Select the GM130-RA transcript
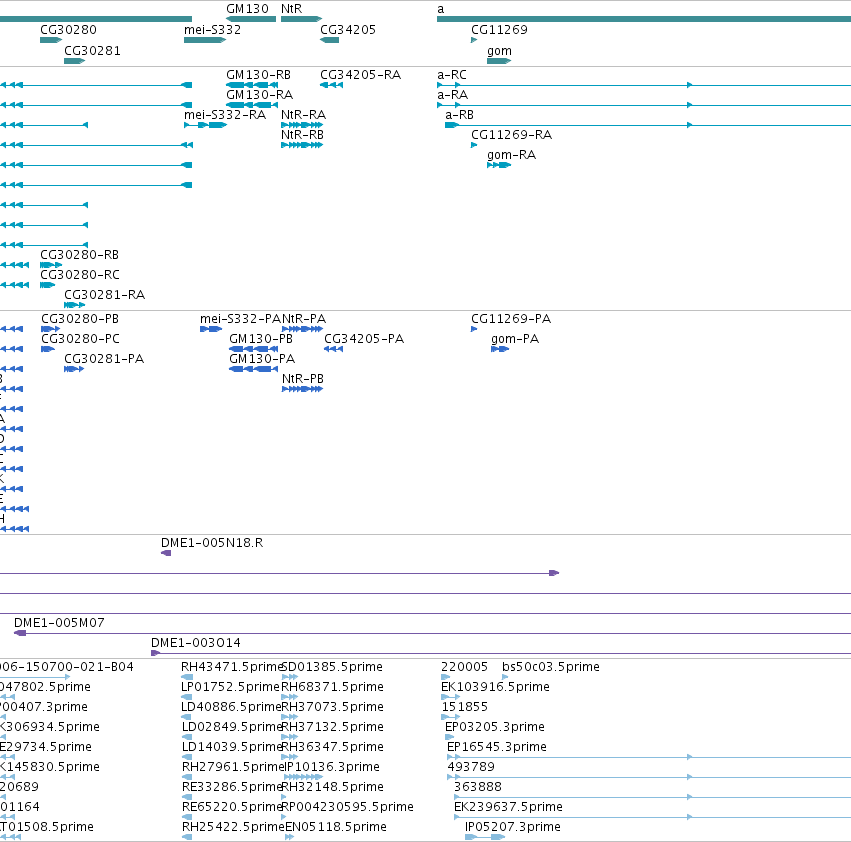This screenshot has width=851, height=842. coord(252,105)
